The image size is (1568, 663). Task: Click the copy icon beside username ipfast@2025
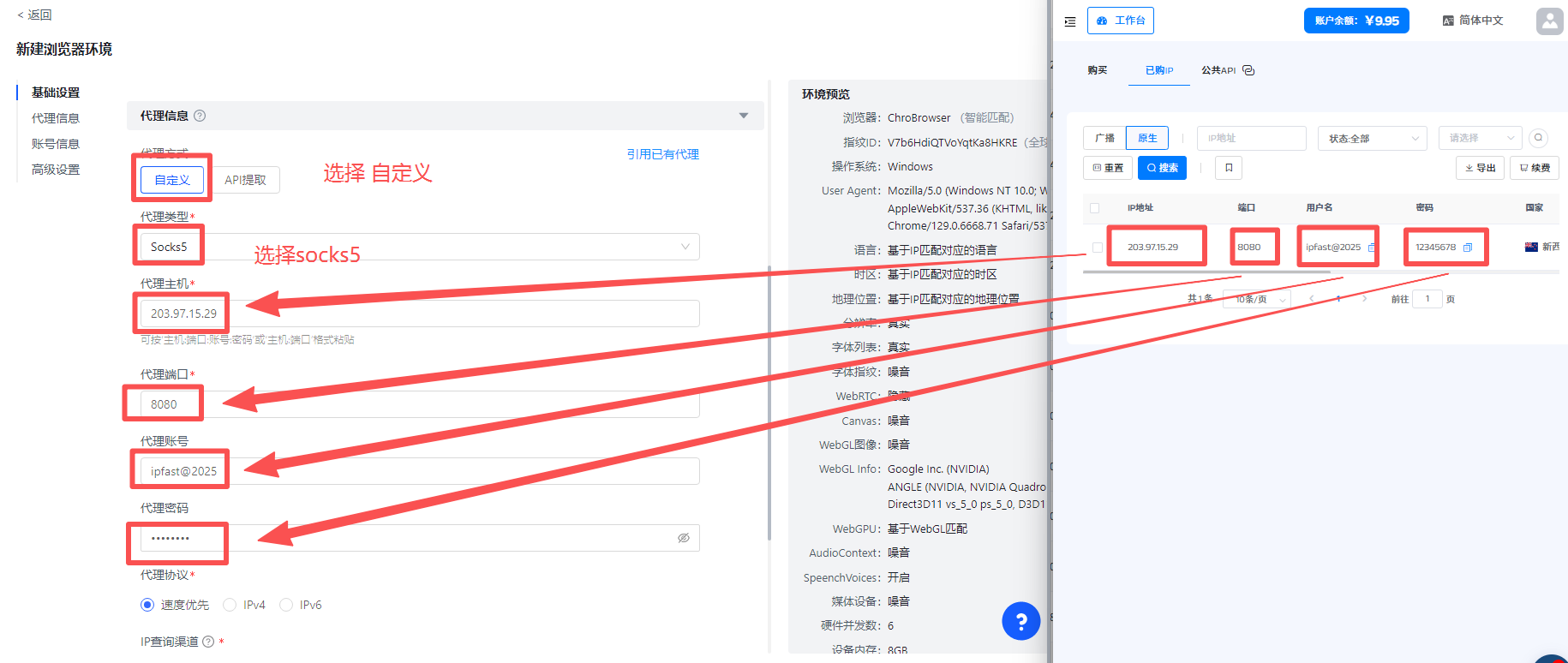[x=1371, y=248]
